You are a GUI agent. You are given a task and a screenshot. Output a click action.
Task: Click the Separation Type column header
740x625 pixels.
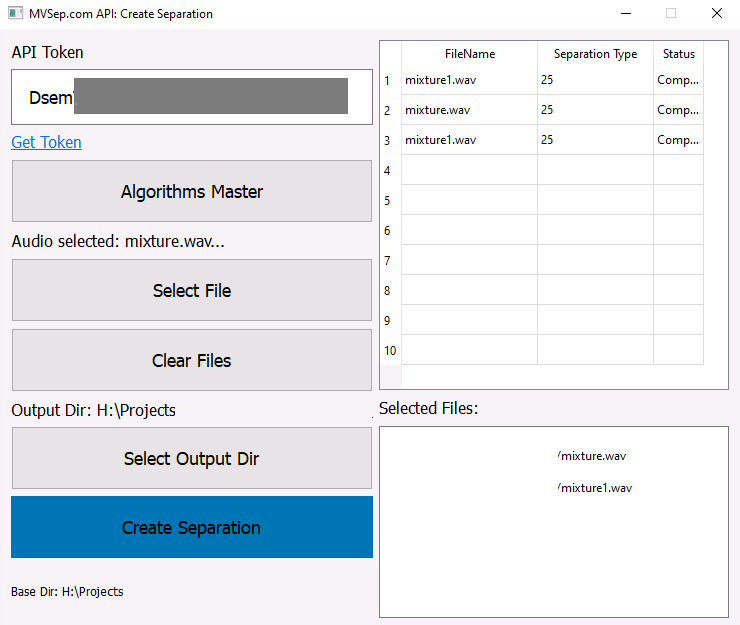point(595,54)
